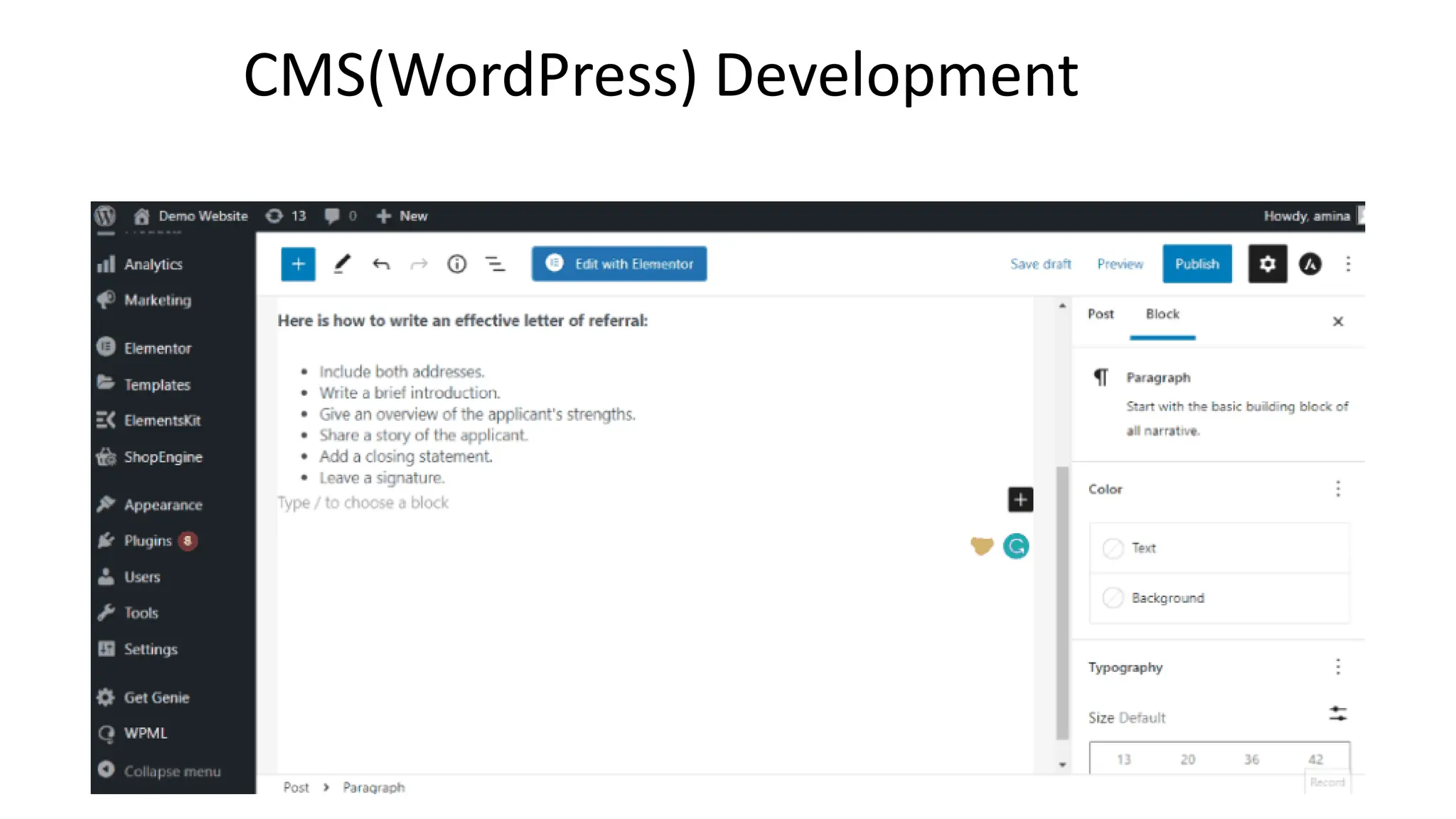
Task: Click the blue block inserter plus button
Action: [299, 264]
